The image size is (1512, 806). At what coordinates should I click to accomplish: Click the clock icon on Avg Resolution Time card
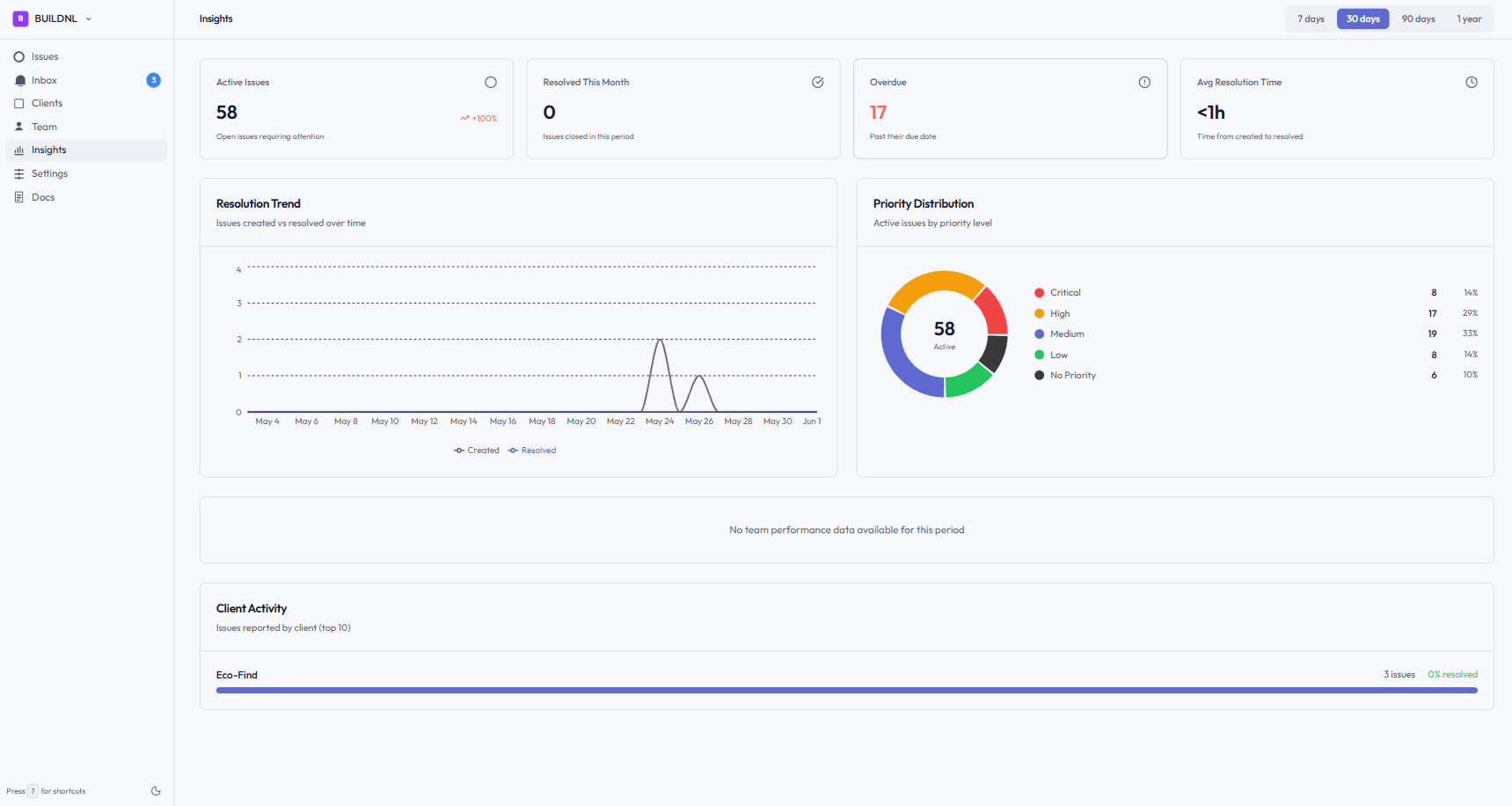[1472, 83]
